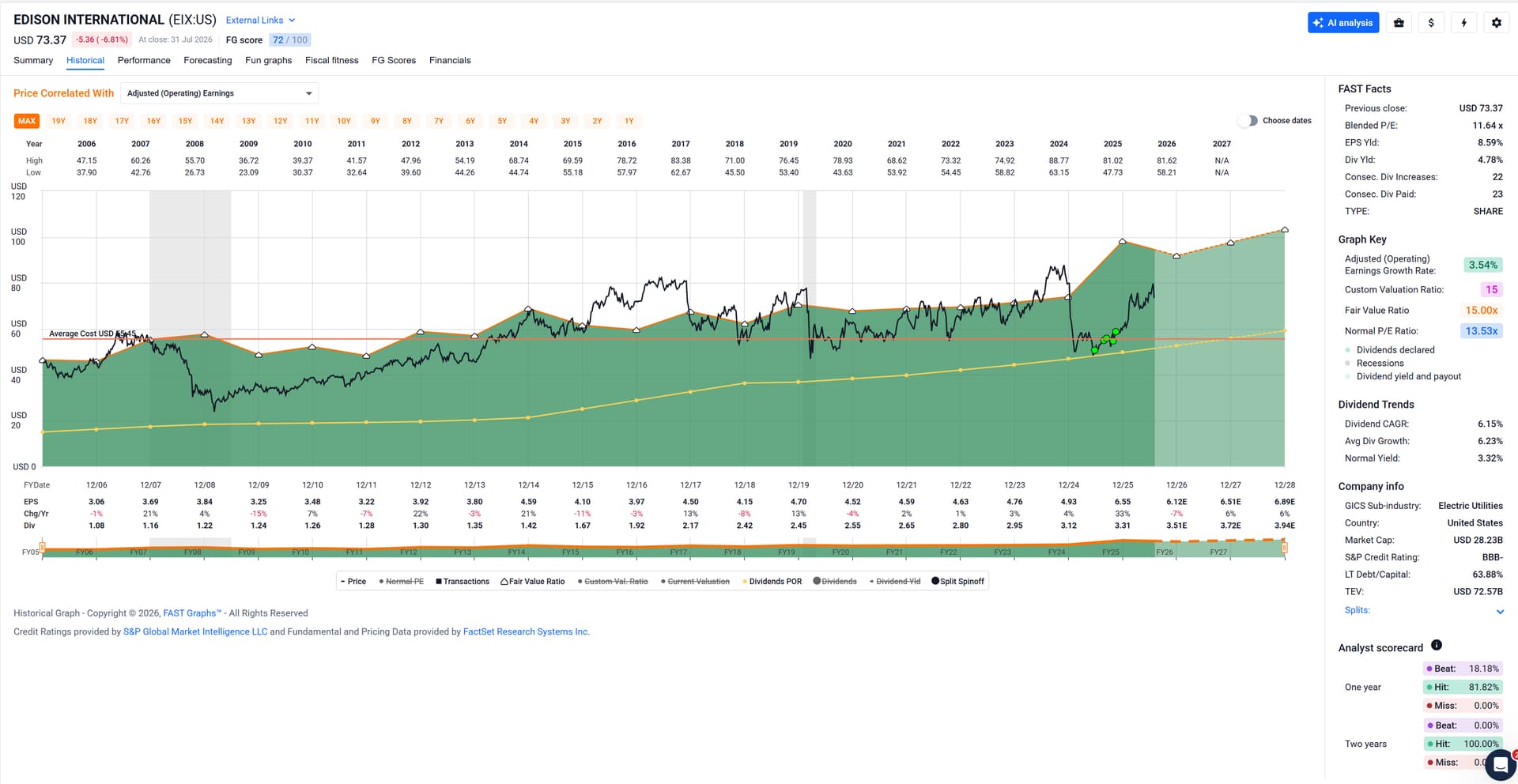Set the time range to 3Y
The width and height of the screenshot is (1518, 784).
pyautogui.click(x=565, y=121)
